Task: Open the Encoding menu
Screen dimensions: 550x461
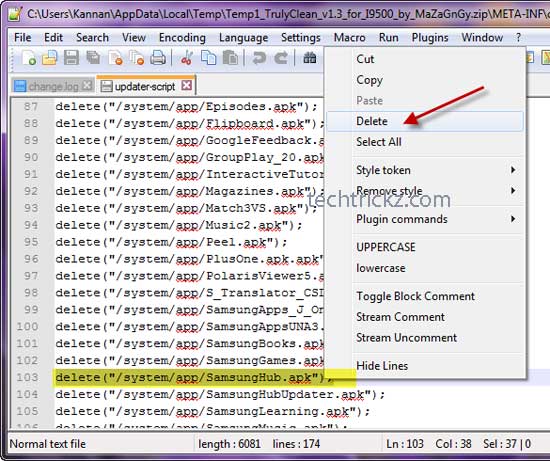Action: coord(182,37)
